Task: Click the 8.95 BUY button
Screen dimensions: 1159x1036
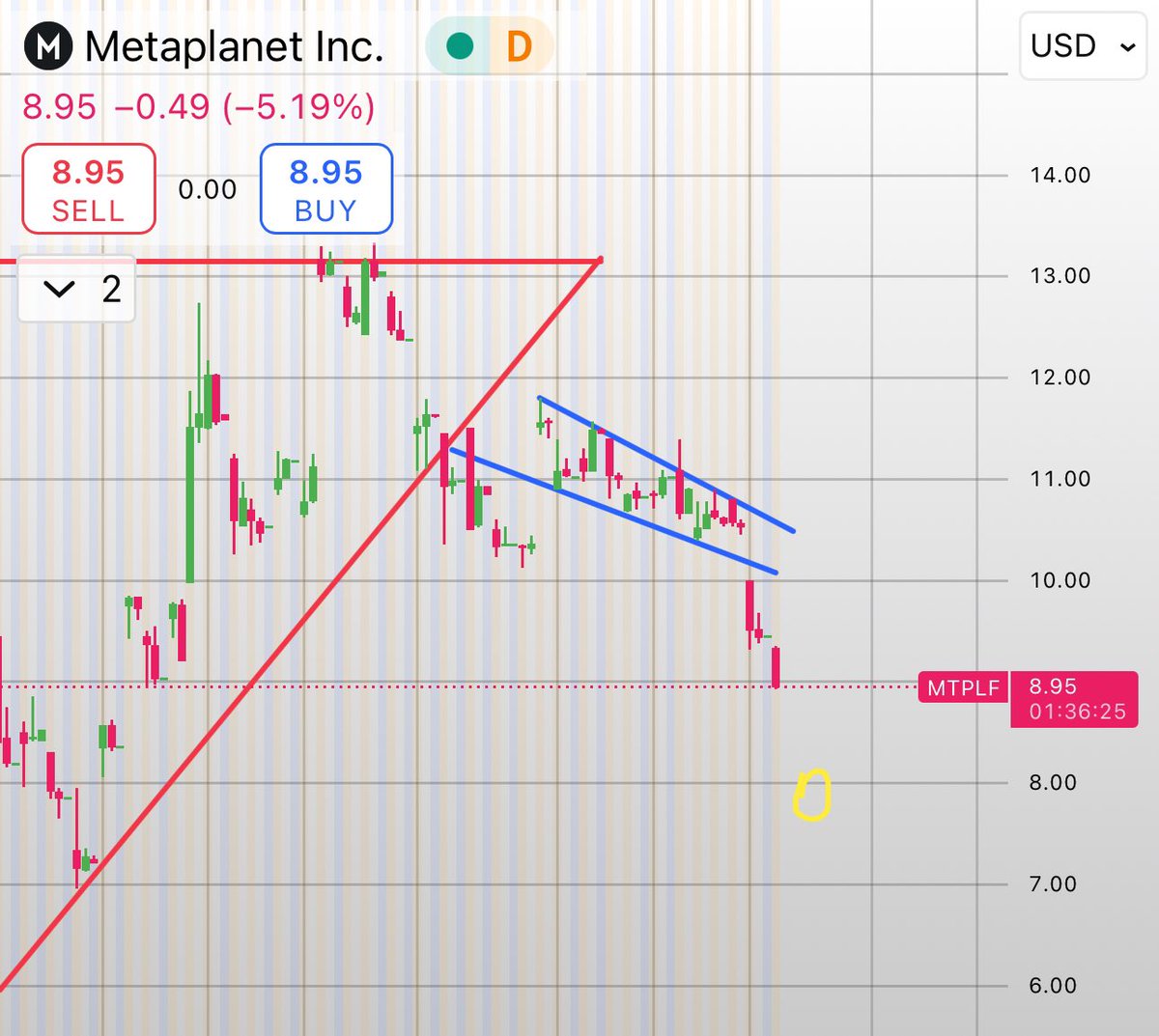Action: (325, 189)
